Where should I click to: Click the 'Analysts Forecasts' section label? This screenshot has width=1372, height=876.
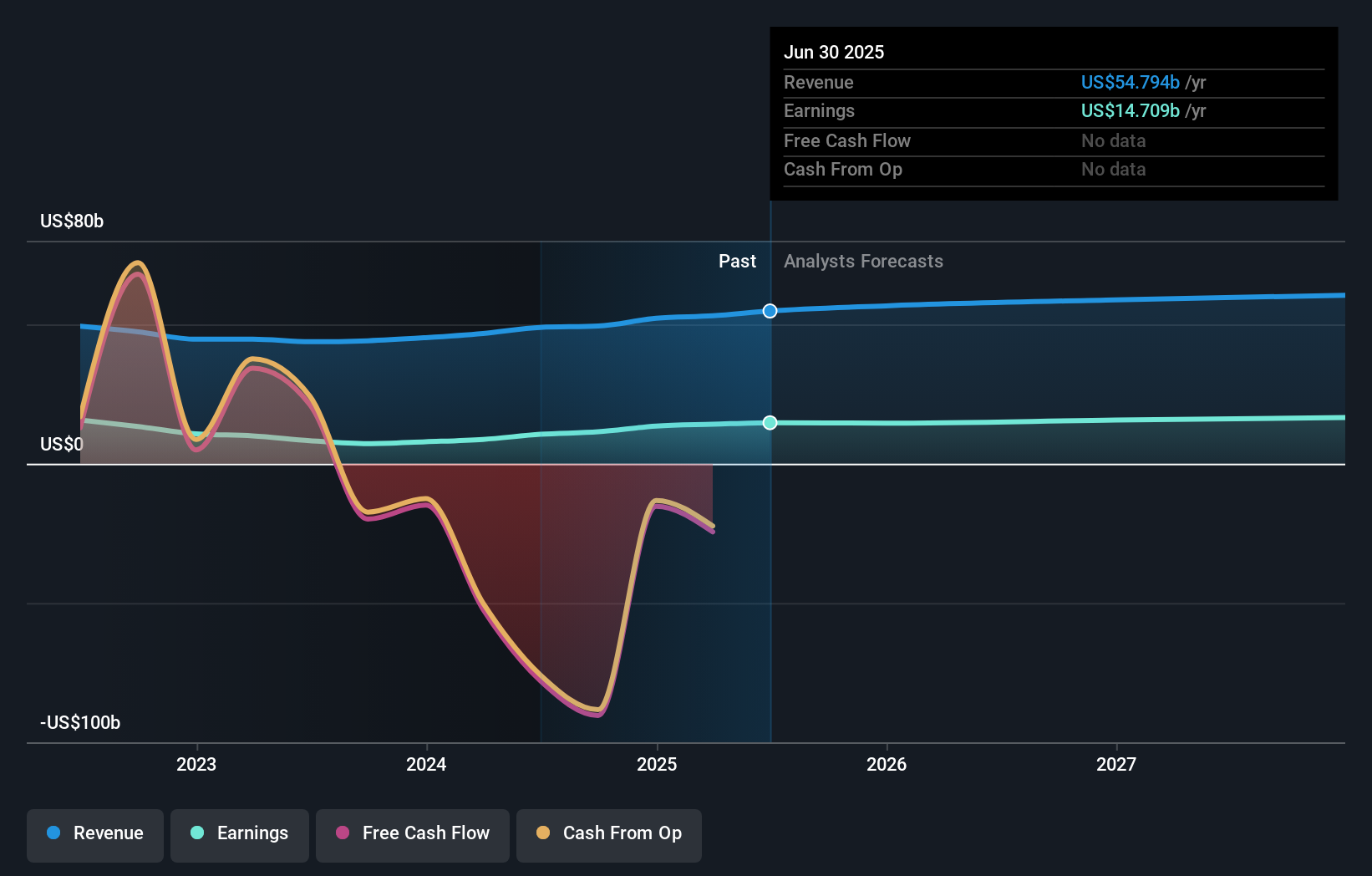[863, 261]
